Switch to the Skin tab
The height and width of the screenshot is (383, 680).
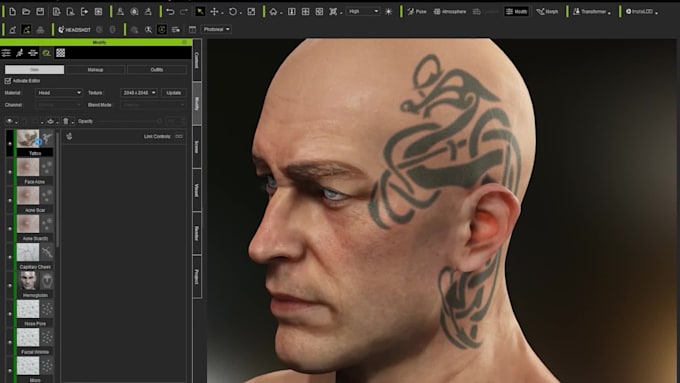pos(34,70)
